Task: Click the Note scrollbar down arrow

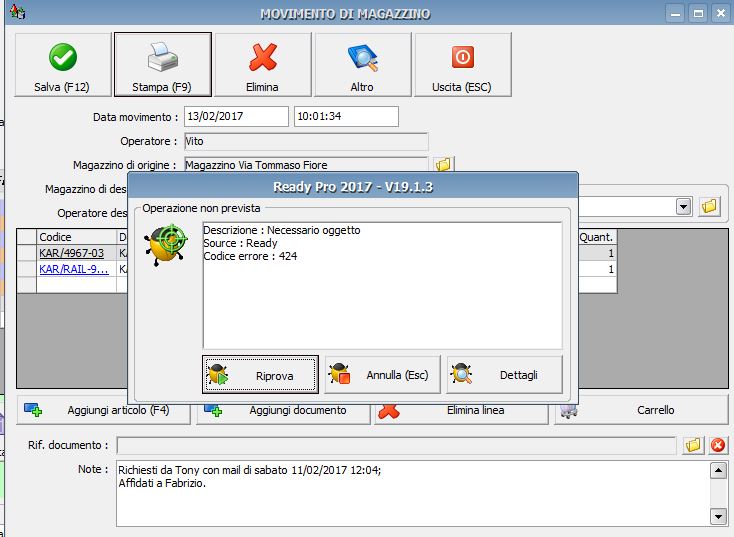Action: (x=718, y=516)
